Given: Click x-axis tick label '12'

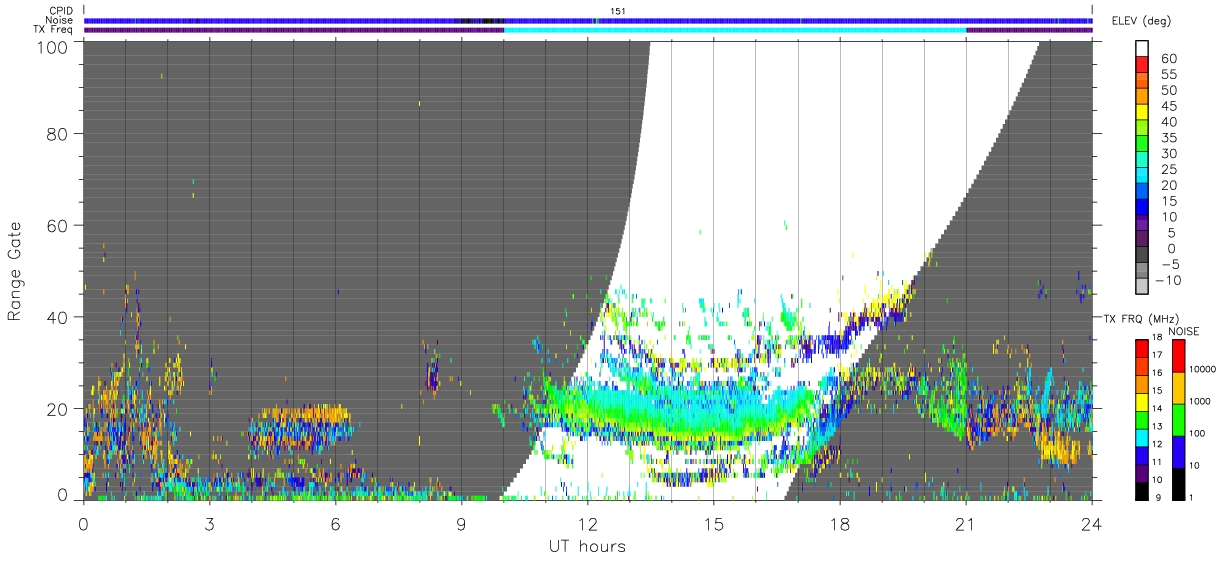Looking at the screenshot, I should click(587, 525).
